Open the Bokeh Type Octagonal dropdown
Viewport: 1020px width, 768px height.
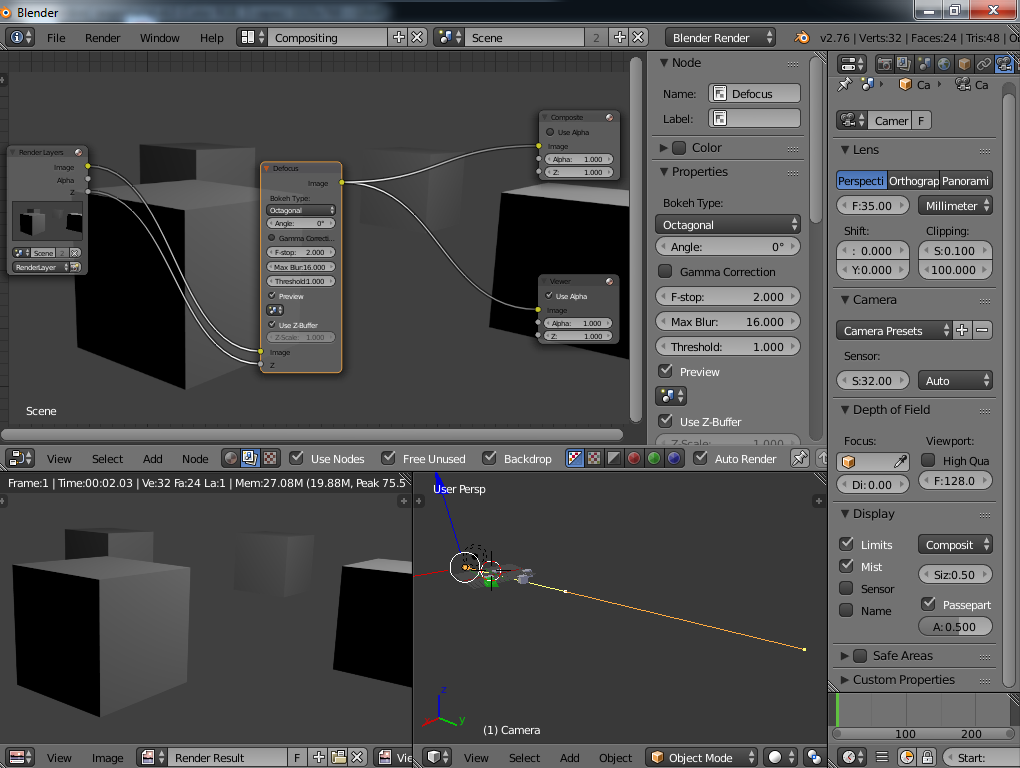[x=728, y=225]
